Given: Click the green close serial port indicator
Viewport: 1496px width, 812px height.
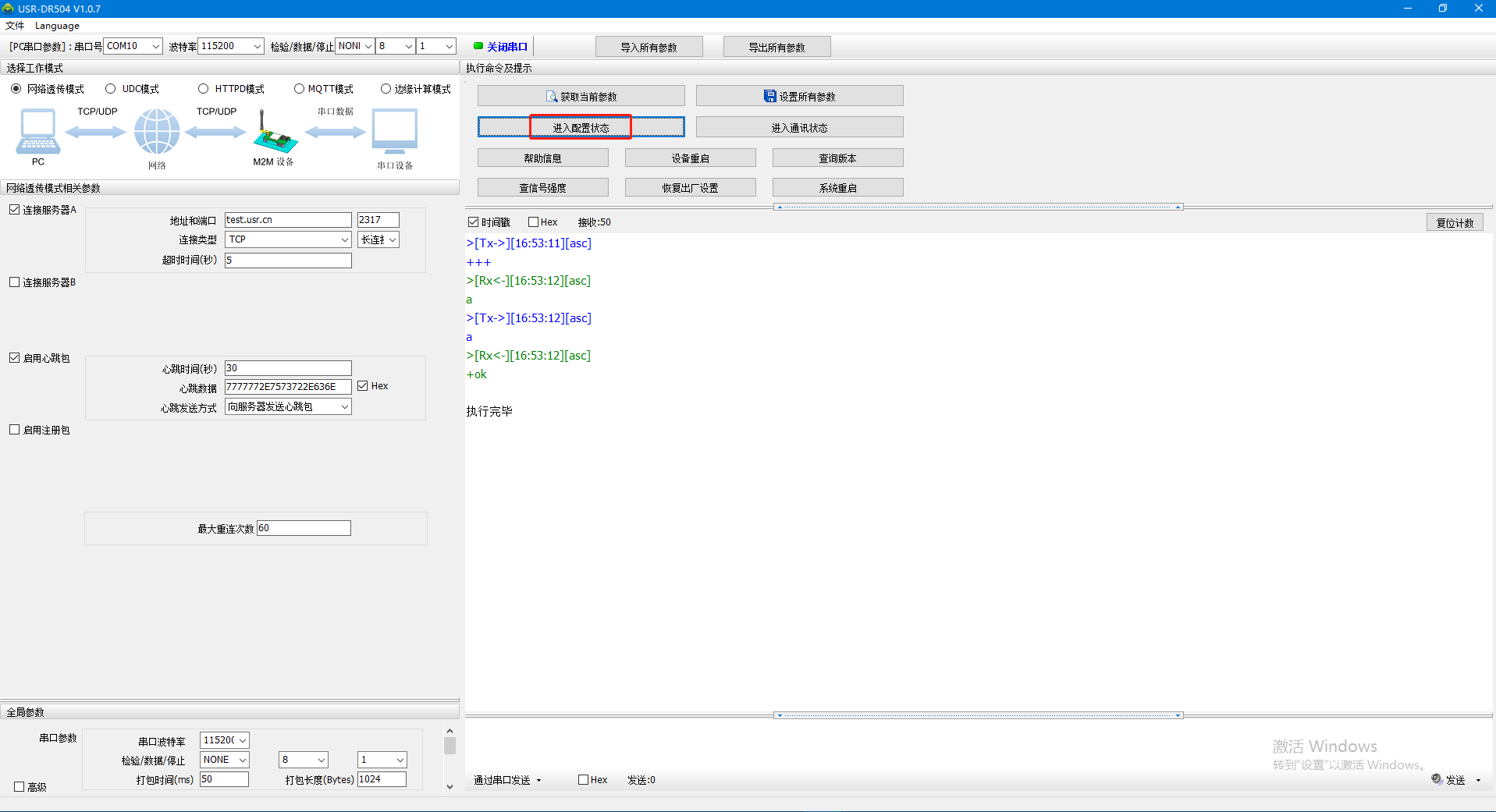Looking at the screenshot, I should point(478,46).
